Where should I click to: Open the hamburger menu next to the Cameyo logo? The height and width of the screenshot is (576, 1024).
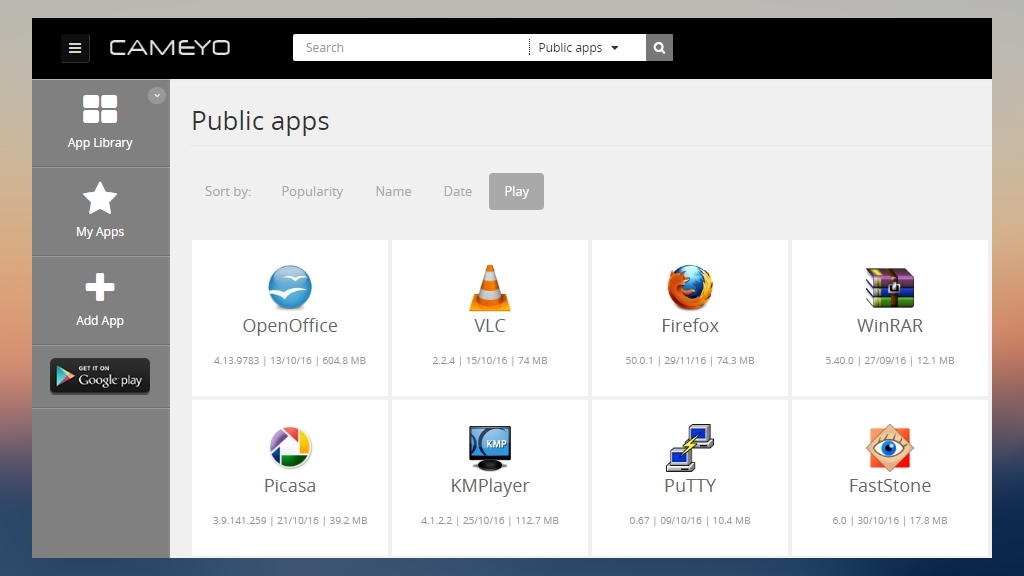click(75, 48)
